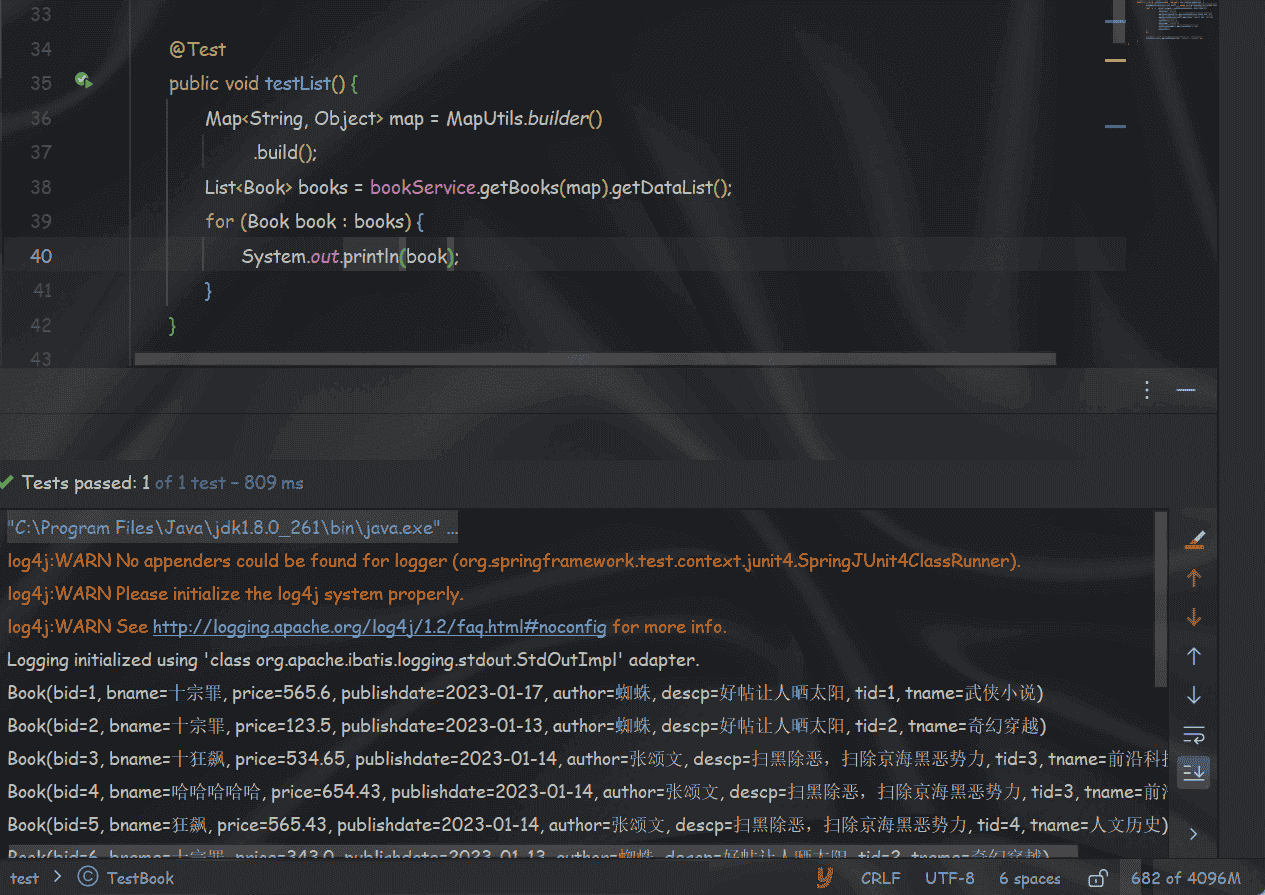Click 'Please initialize the log4j system properly' line
This screenshot has width=1265, height=895.
pos(235,594)
